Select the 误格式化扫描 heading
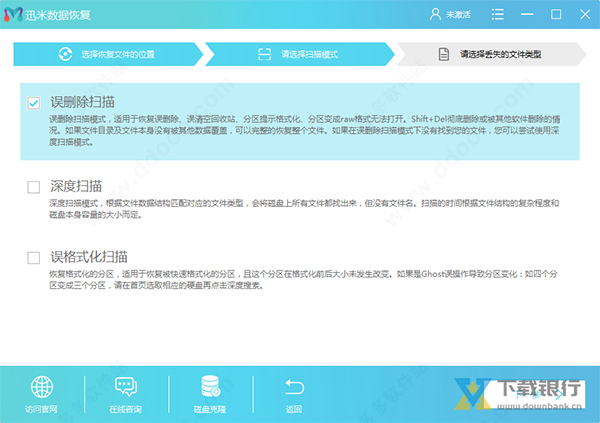Viewport: 600px width, 423px height. [x=89, y=256]
